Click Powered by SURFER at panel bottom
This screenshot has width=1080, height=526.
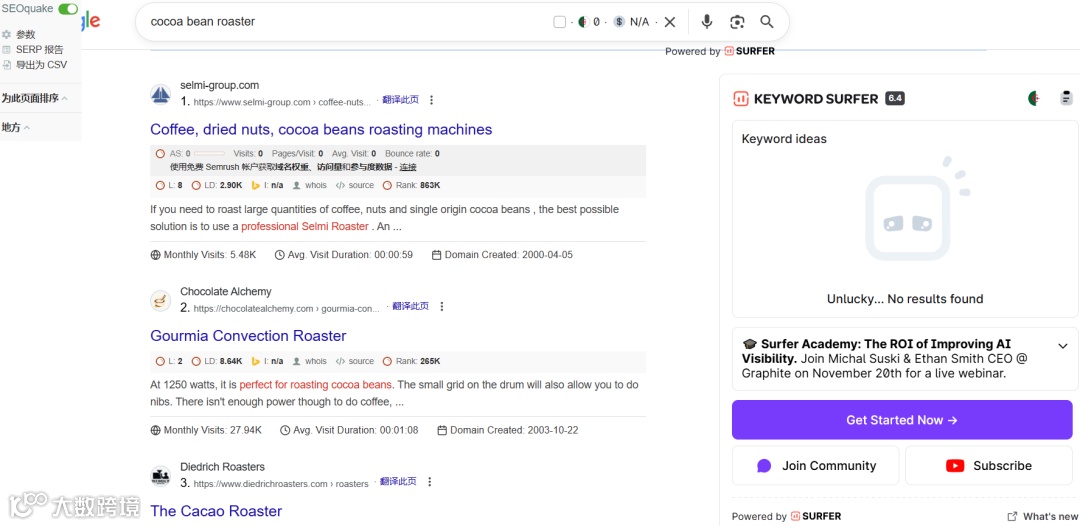787,516
